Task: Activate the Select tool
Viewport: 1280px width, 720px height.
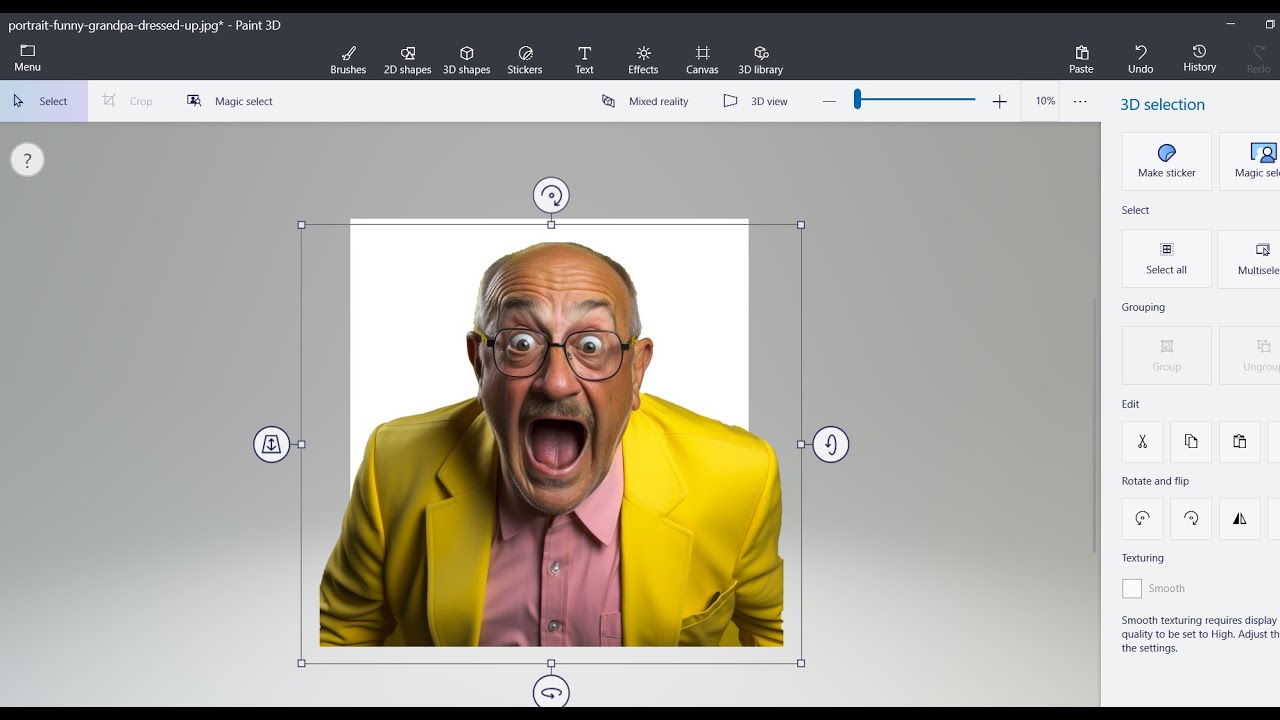Action: coord(44,101)
